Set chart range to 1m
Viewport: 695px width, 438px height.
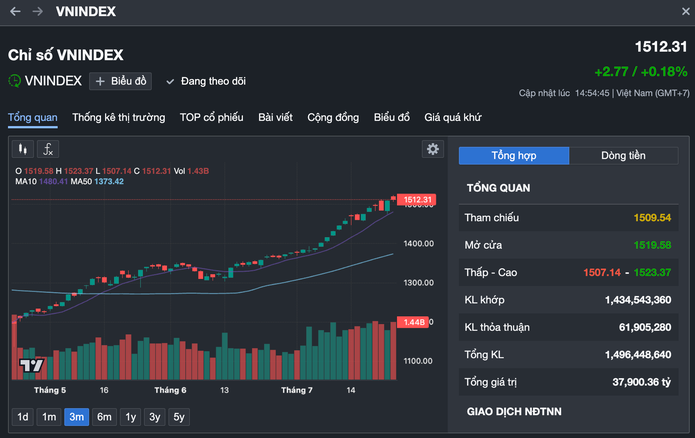49,417
